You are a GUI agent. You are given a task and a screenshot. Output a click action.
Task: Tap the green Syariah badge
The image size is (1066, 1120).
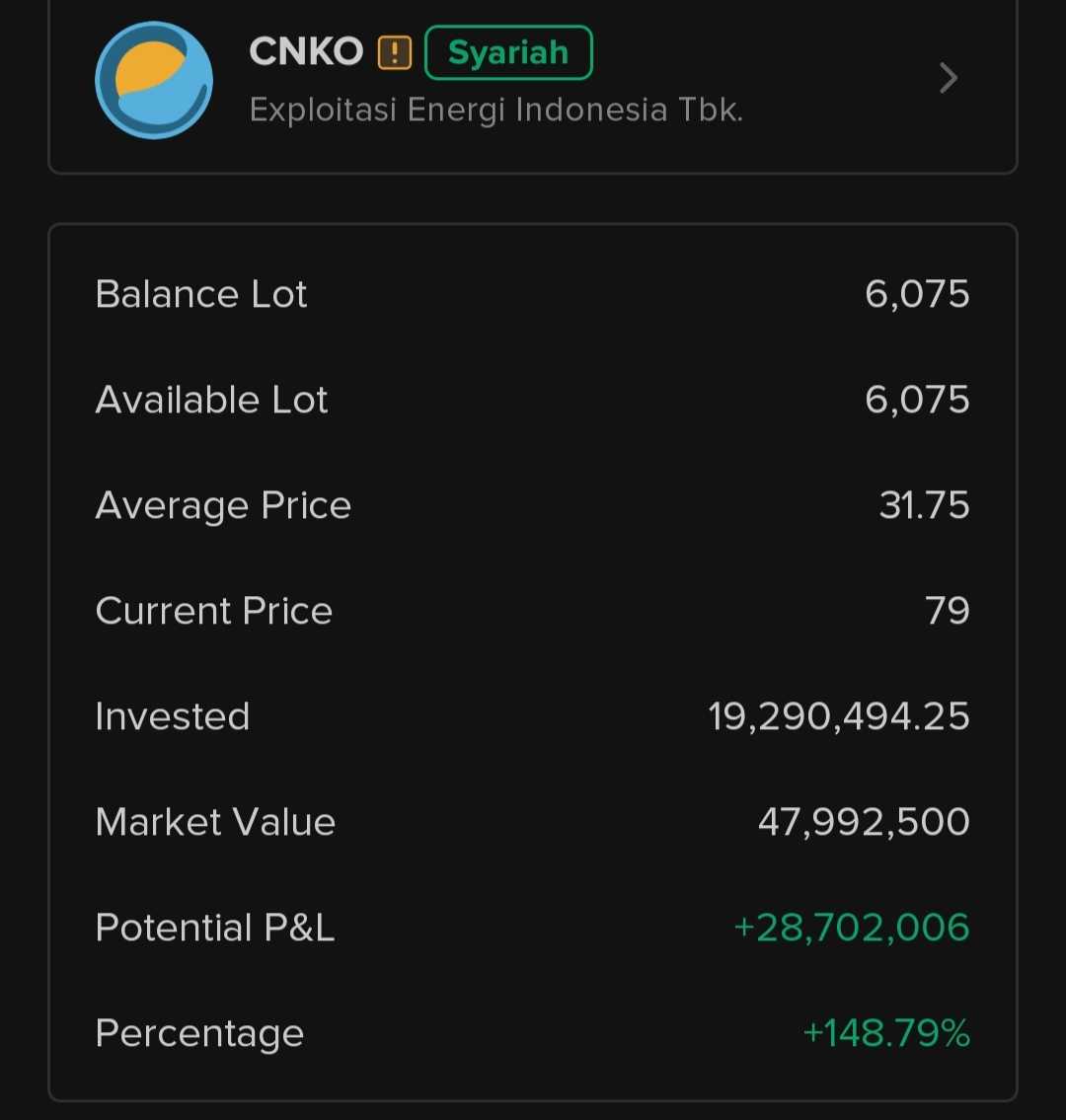coord(508,52)
